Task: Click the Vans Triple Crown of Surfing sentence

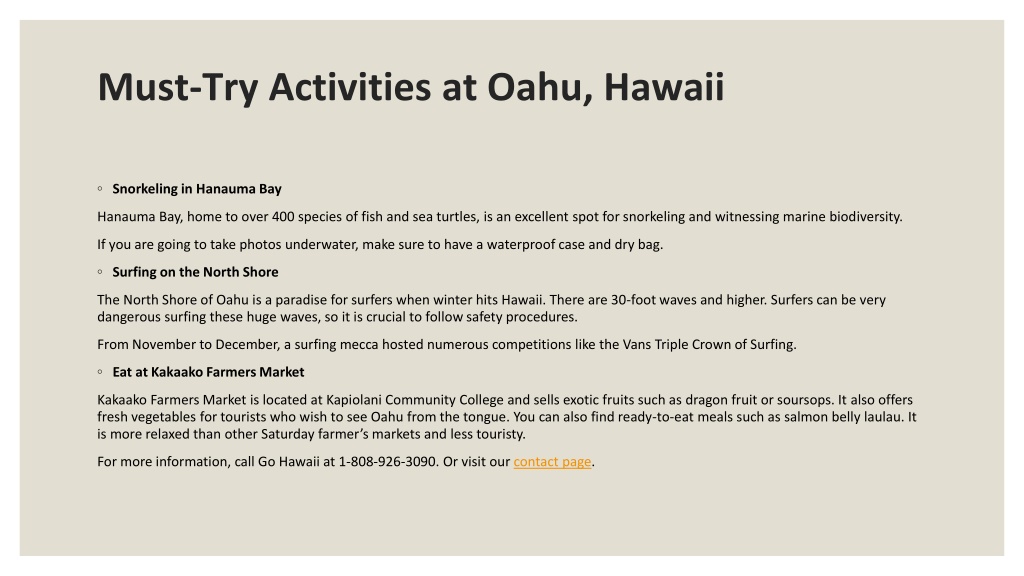Action: click(x=447, y=345)
